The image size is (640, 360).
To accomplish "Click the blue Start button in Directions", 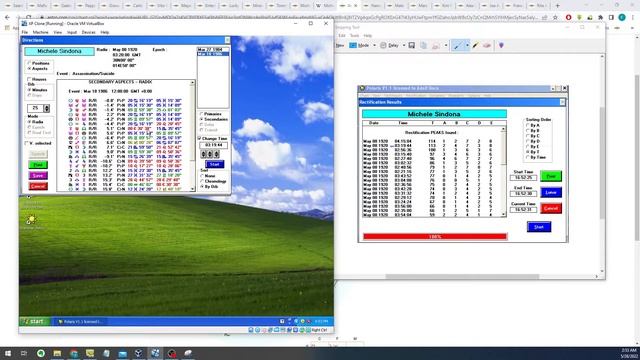I will tap(214, 164).
